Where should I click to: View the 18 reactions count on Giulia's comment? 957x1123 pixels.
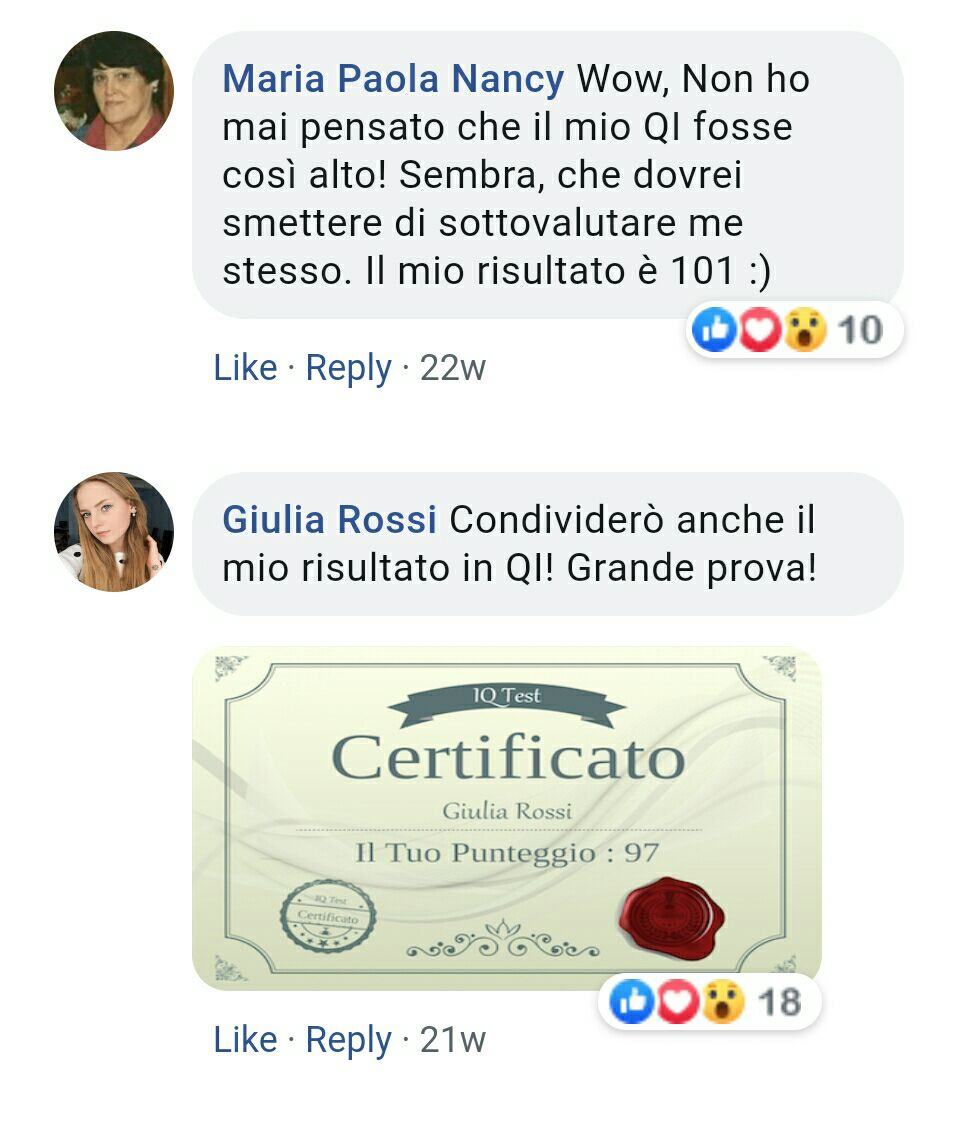(779, 1002)
